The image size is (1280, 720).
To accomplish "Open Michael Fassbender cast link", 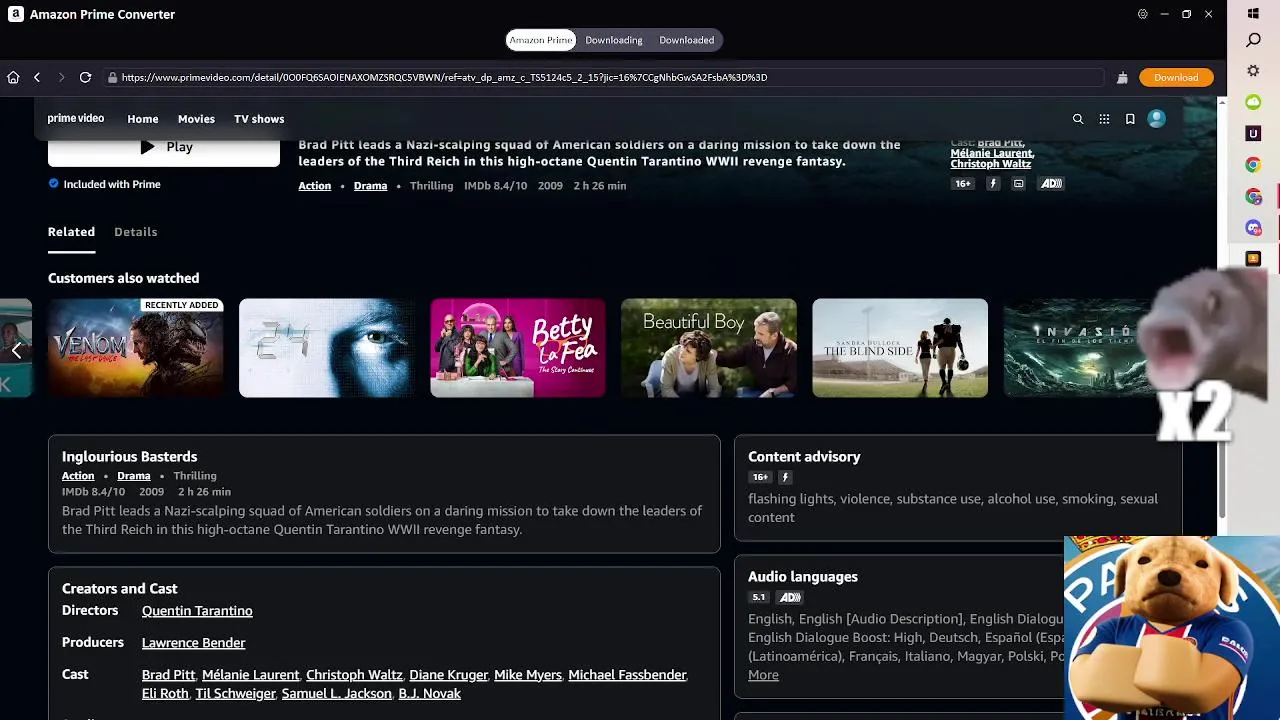I will 627,675.
